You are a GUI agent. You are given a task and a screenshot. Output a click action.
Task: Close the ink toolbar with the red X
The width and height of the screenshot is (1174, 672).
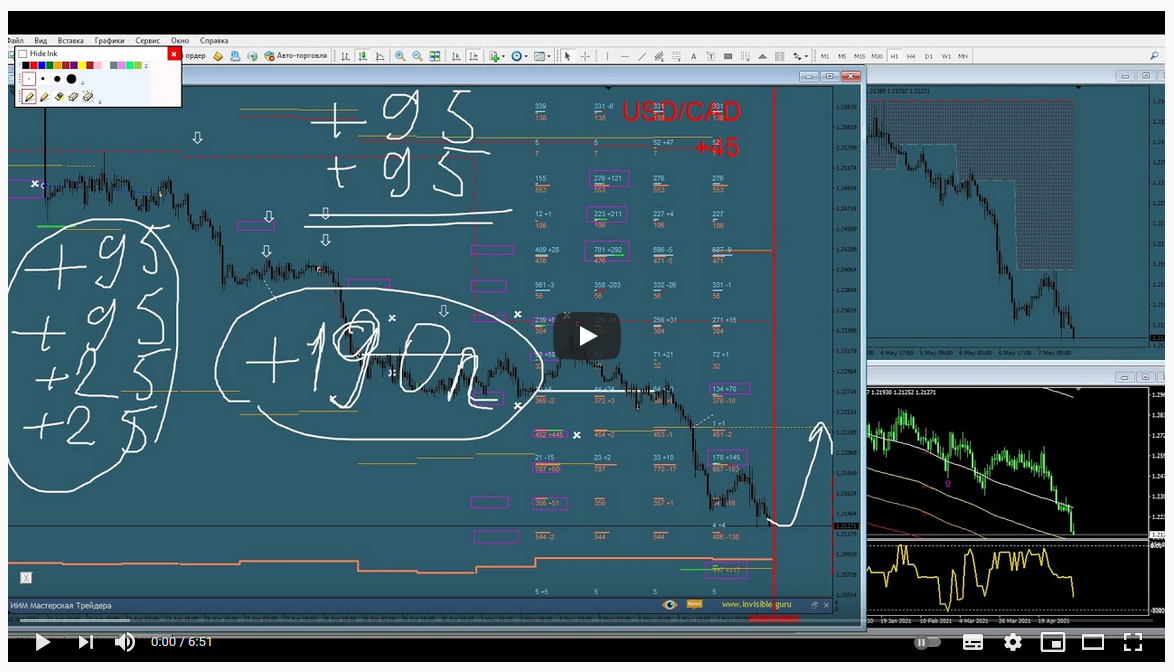(174, 54)
